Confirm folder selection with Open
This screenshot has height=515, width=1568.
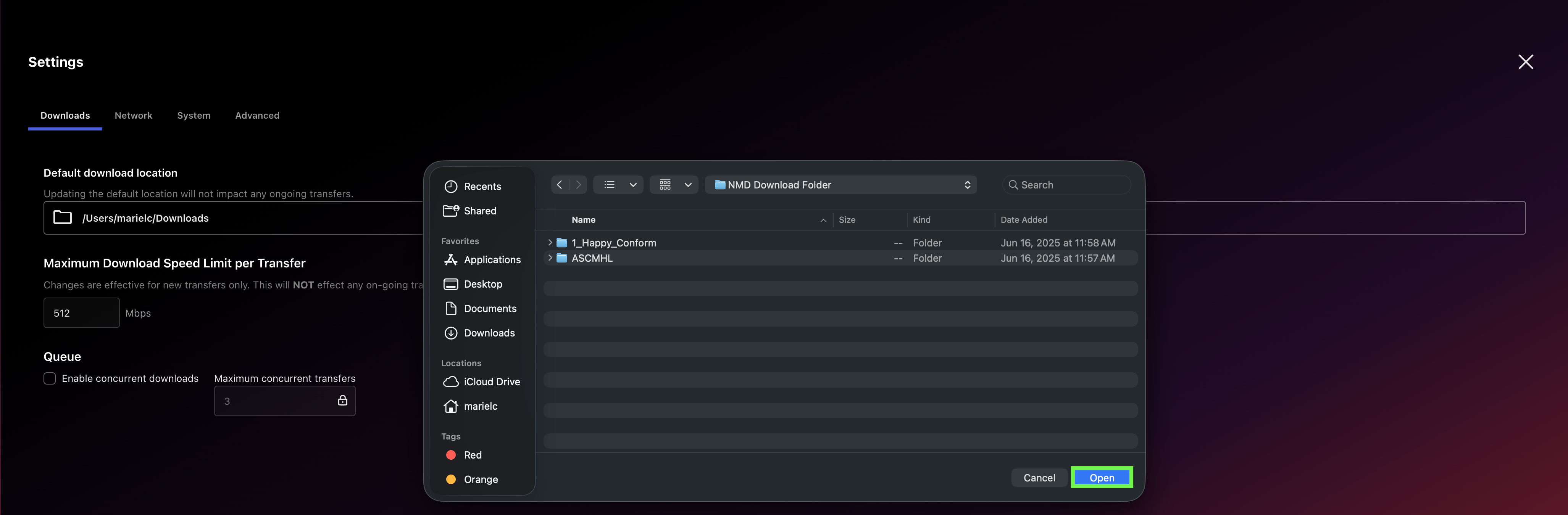tap(1102, 477)
